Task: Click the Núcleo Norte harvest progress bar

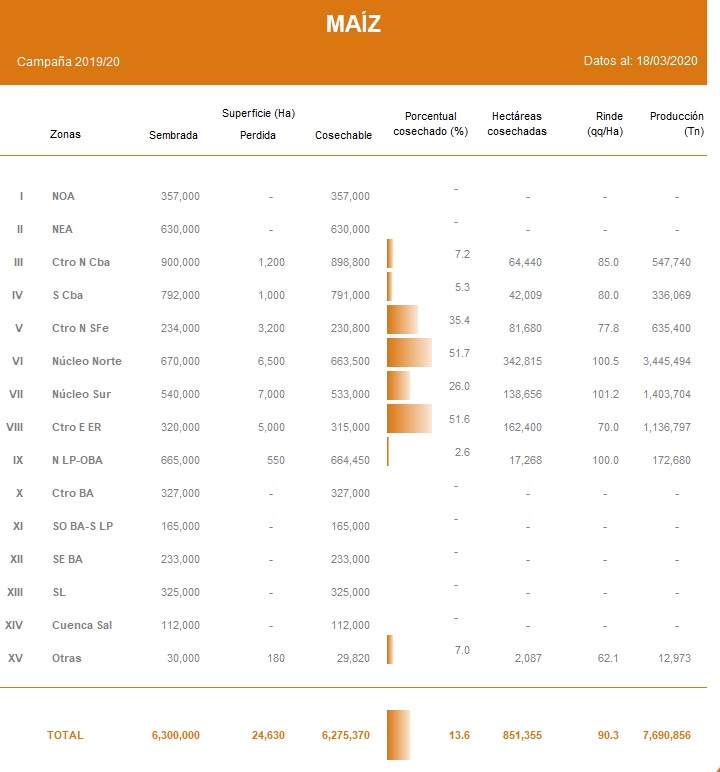Action: 409,353
